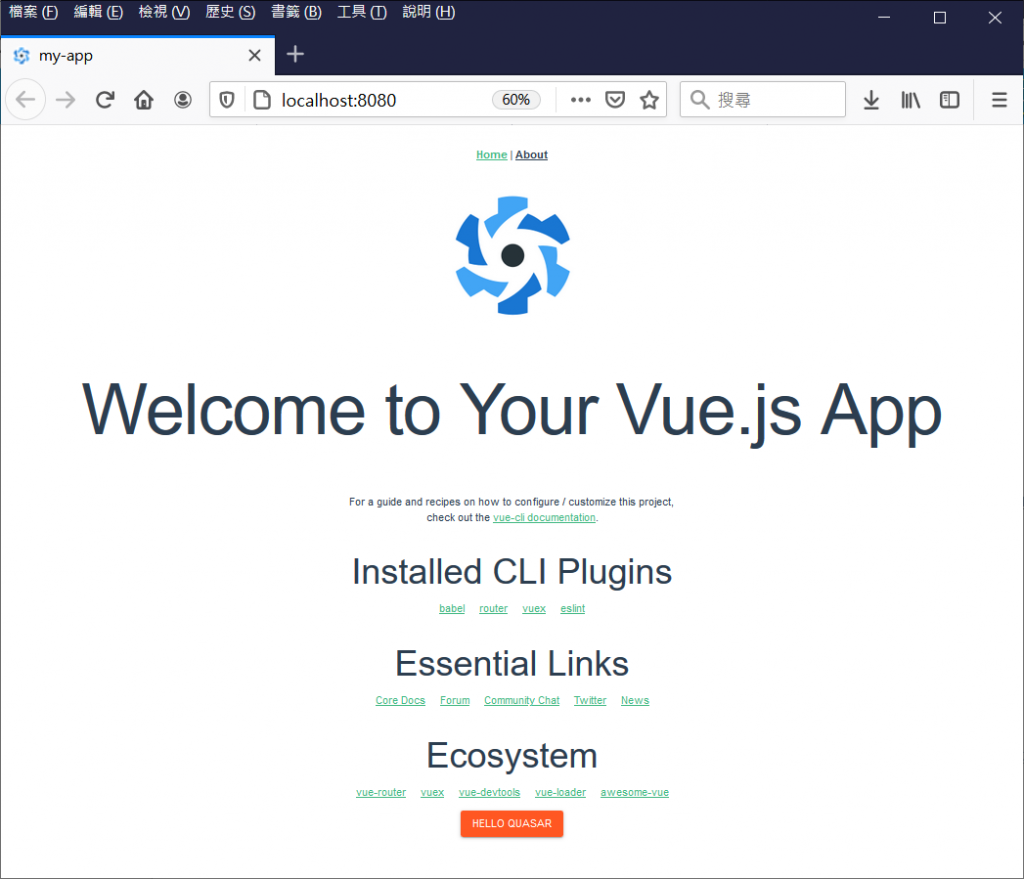Screen dimensions: 1024x879
Task: Open the 編輯 (E) menu
Action: (x=99, y=12)
